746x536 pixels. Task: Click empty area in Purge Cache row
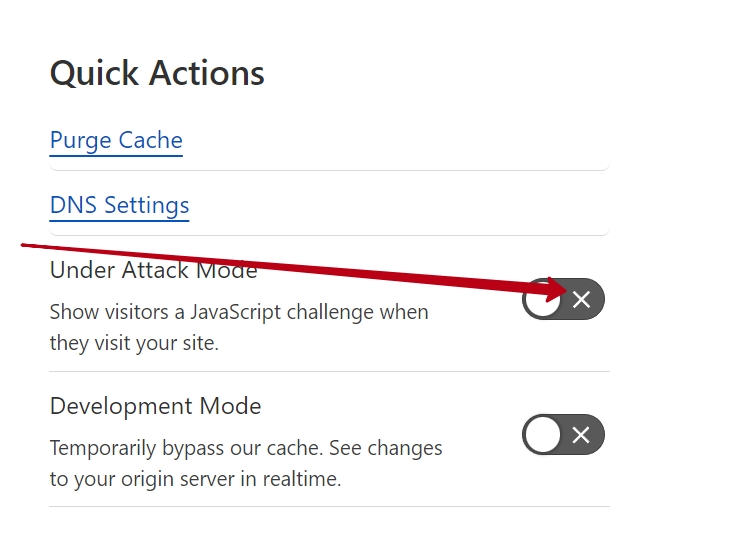coord(395,140)
